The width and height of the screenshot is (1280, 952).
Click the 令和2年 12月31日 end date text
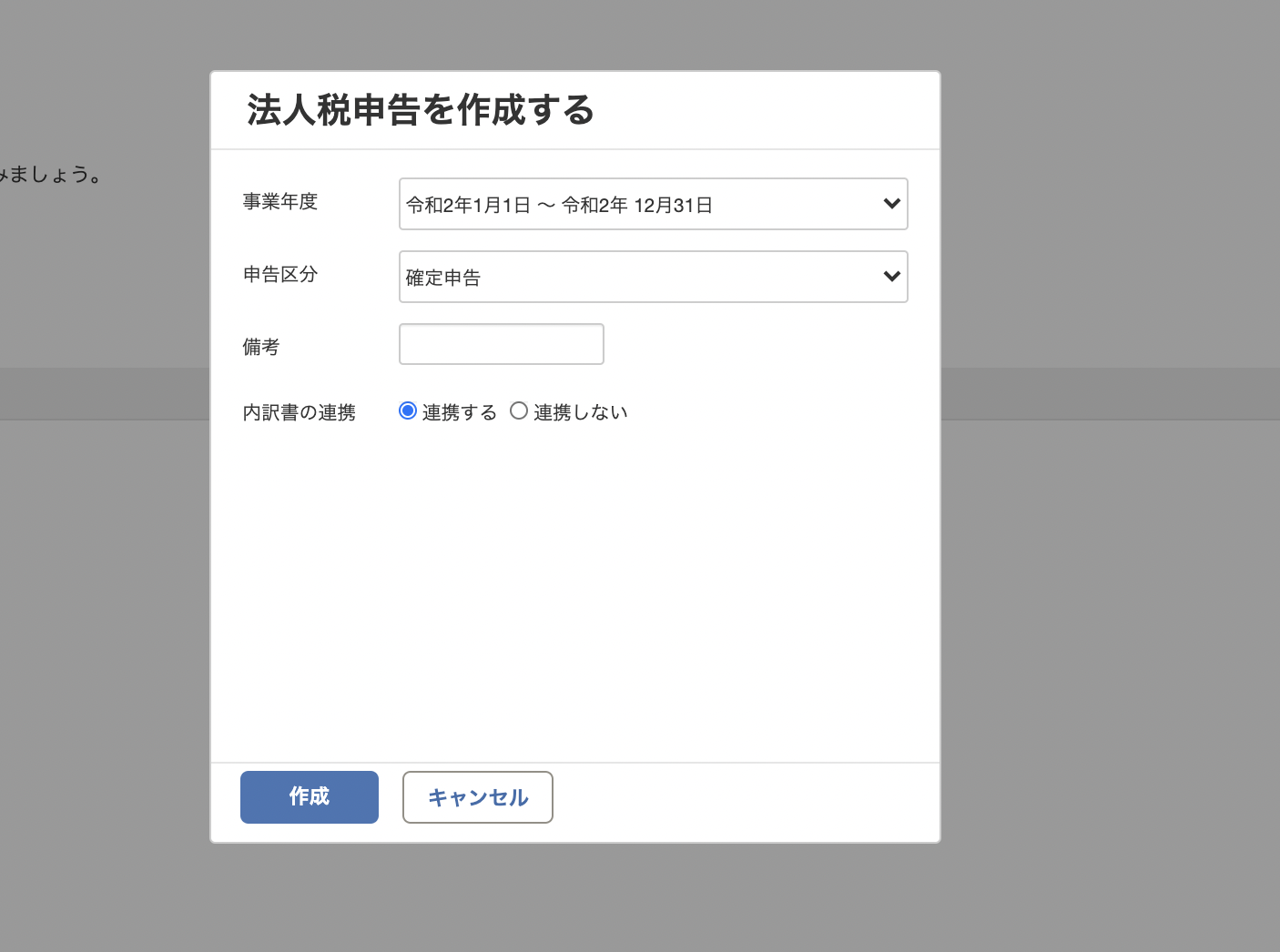pos(637,206)
